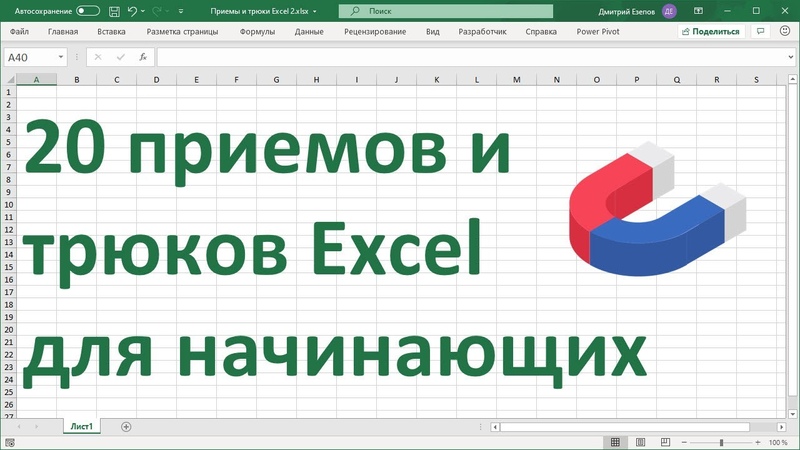Expand the formula bar with chevron
Image resolution: width=800 pixels, height=450 pixels.
[x=791, y=57]
